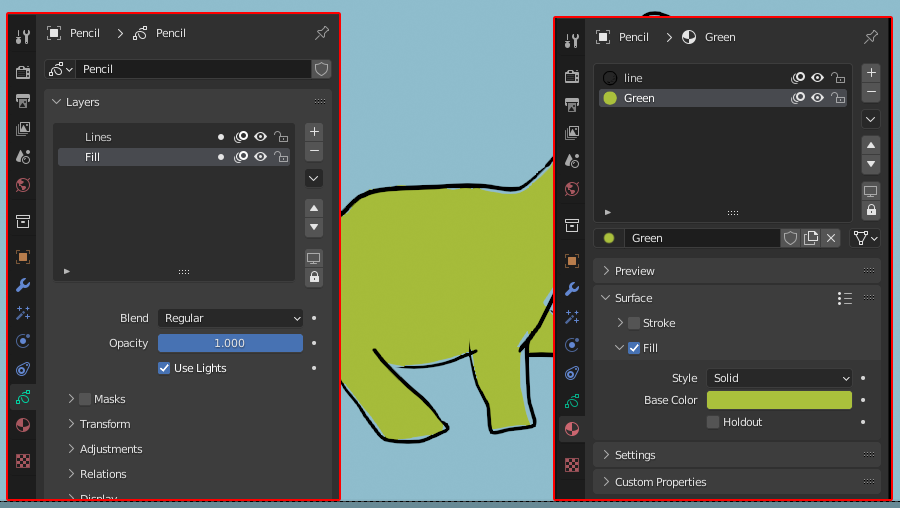Hide the Green material with its eye icon
Image resolution: width=900 pixels, height=508 pixels.
point(817,98)
